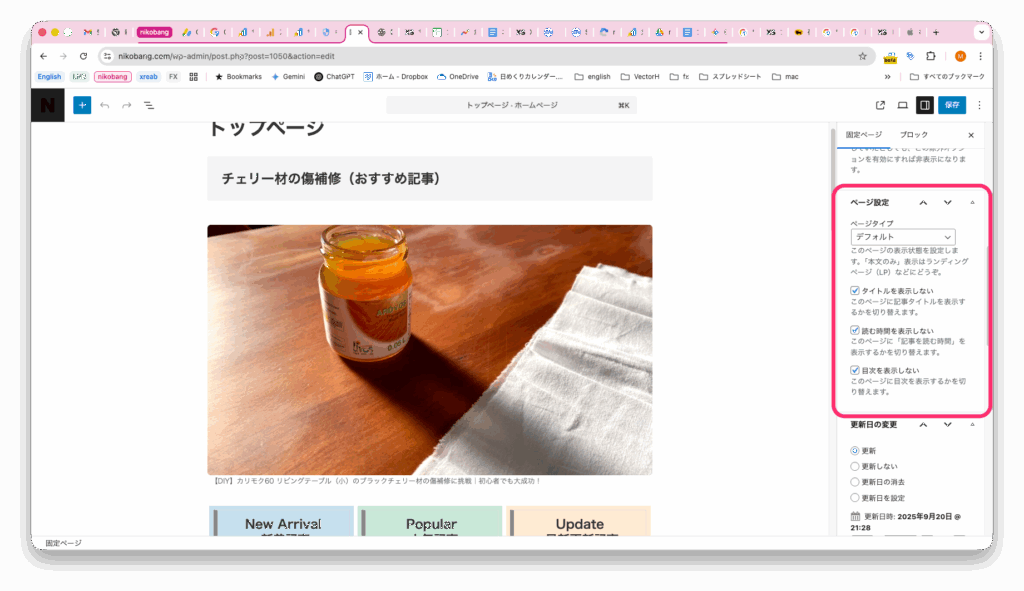This screenshot has width=1024, height=591.
Task: Switch to the ブロック tab in sidebar
Action: pos(913,134)
